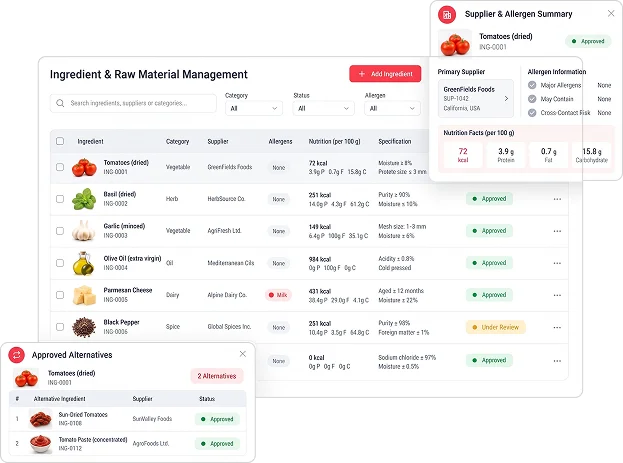Open the three-dot menu for Black Pepper

tap(557, 327)
